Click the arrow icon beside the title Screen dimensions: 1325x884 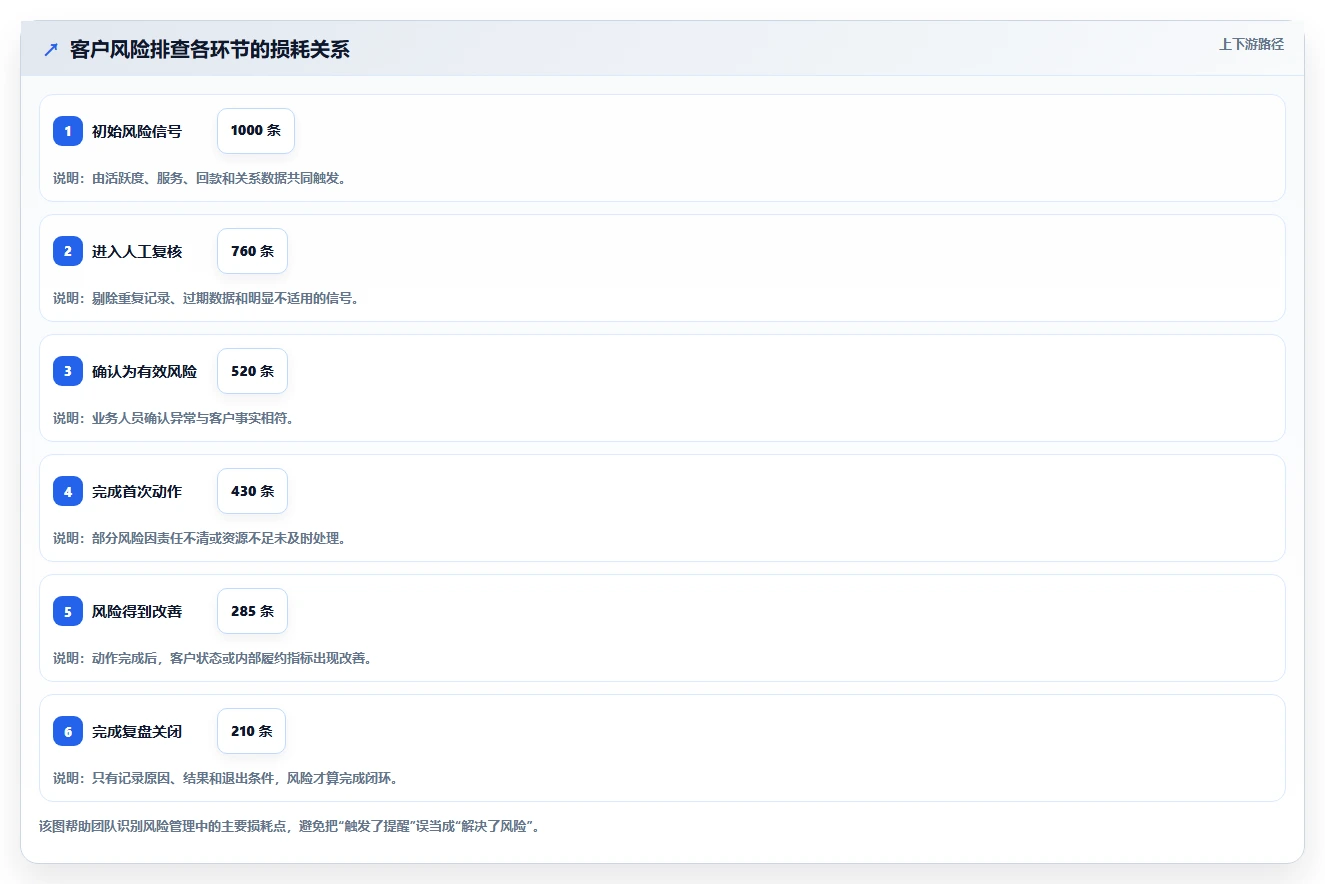[51, 49]
